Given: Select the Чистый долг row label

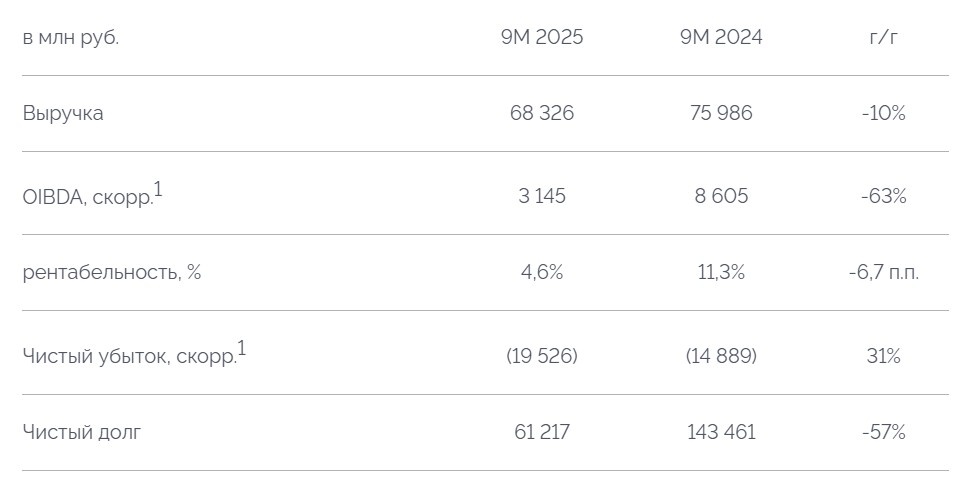Looking at the screenshot, I should [x=82, y=433].
